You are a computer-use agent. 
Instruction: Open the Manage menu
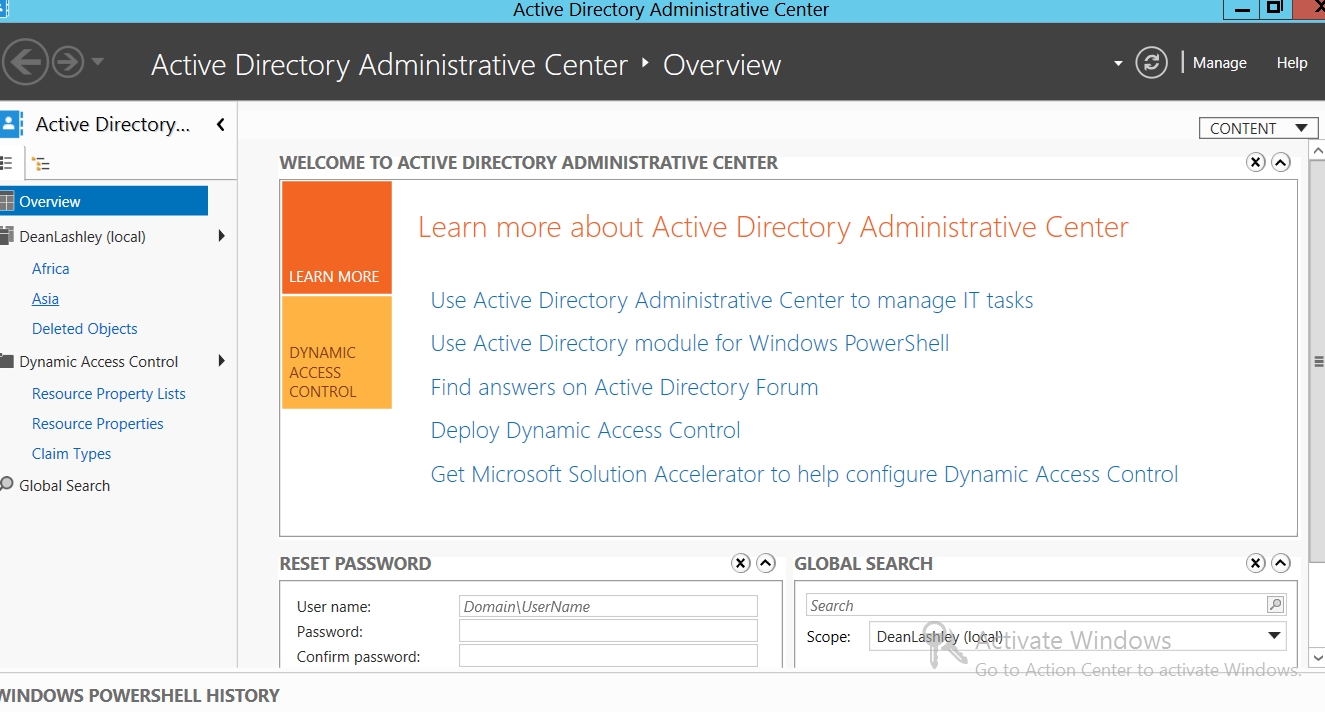tap(1219, 63)
